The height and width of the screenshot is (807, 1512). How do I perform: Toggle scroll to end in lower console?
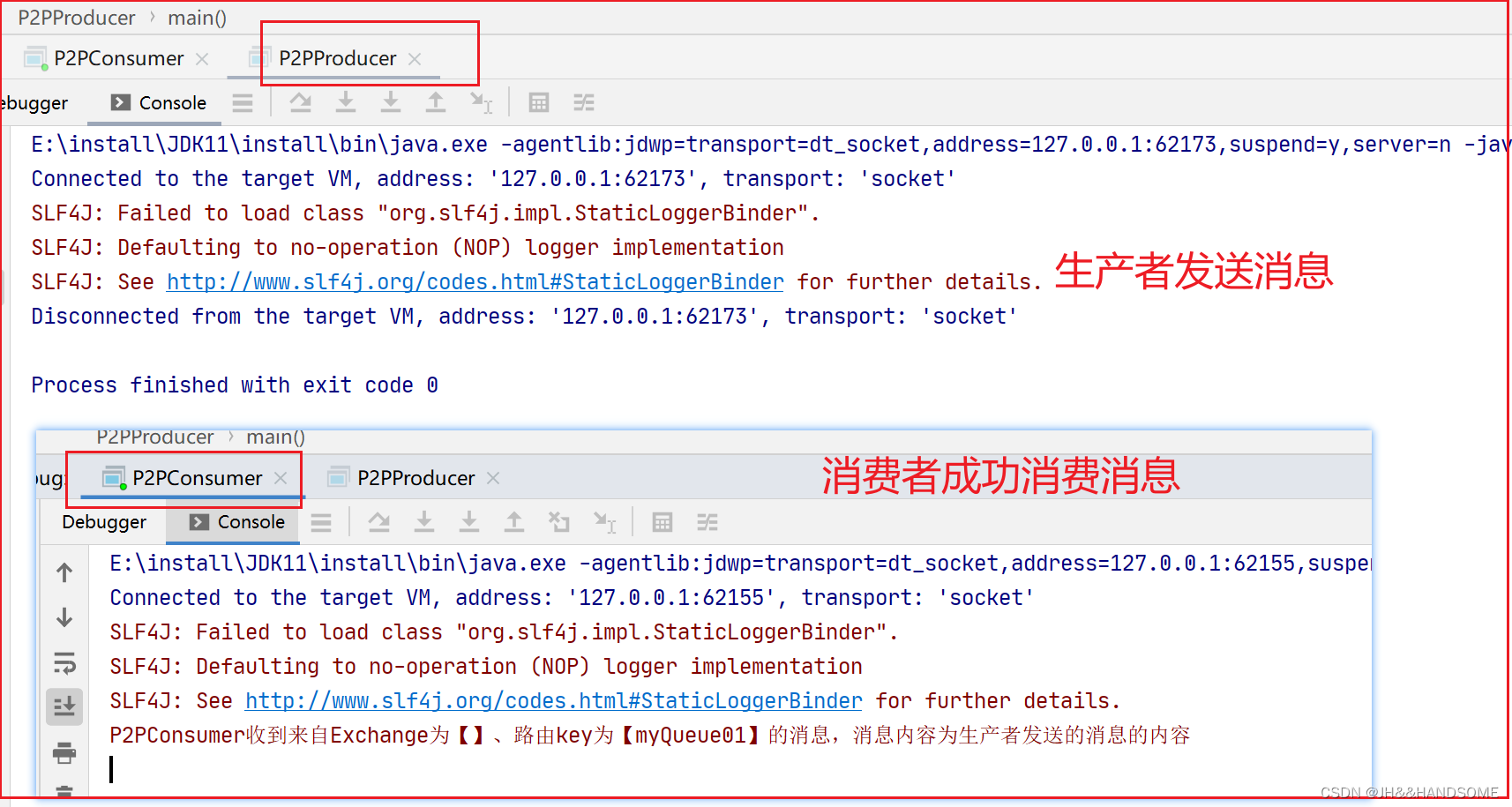(x=64, y=706)
